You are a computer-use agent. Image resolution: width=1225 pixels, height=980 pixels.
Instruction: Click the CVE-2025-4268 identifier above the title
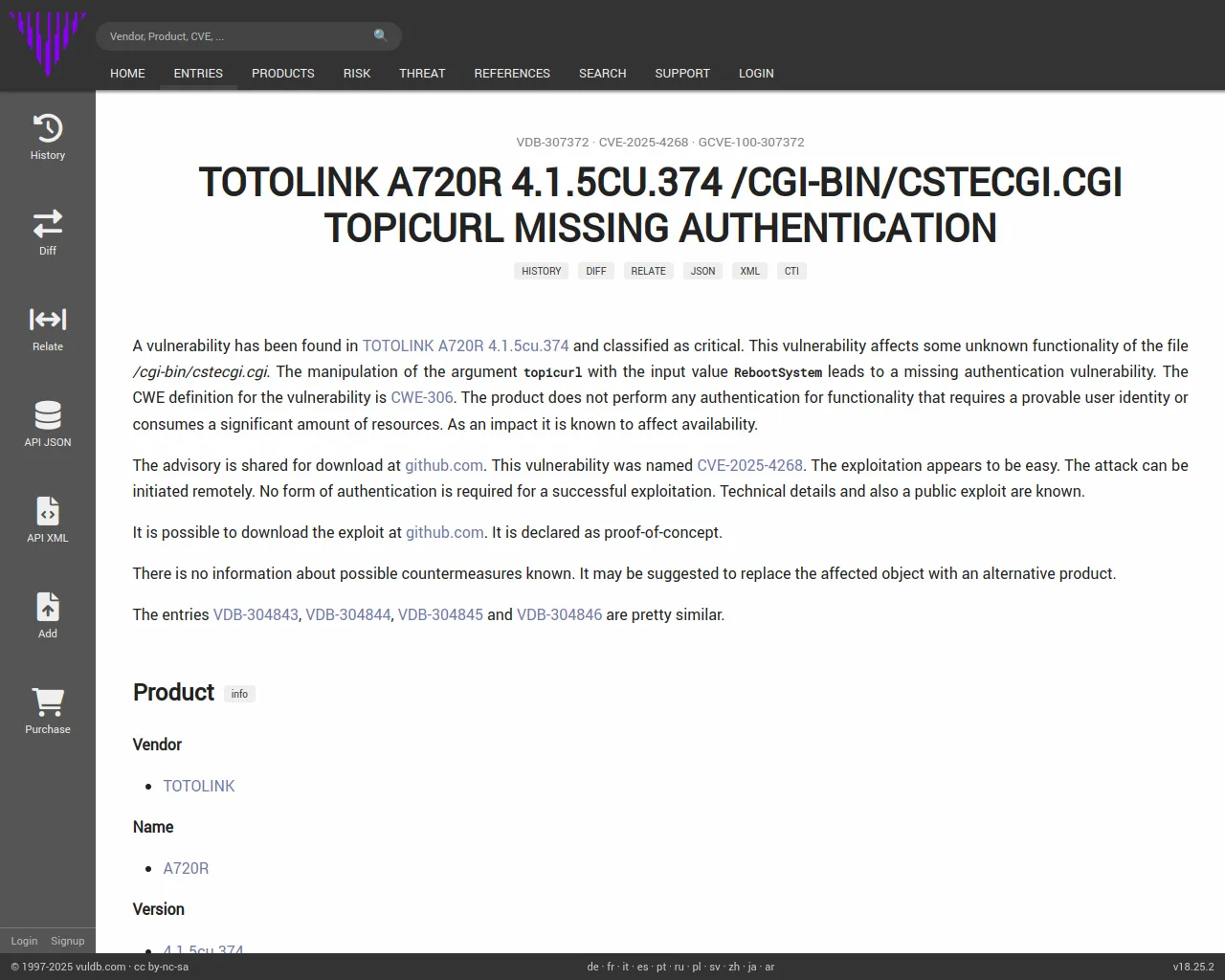644,142
